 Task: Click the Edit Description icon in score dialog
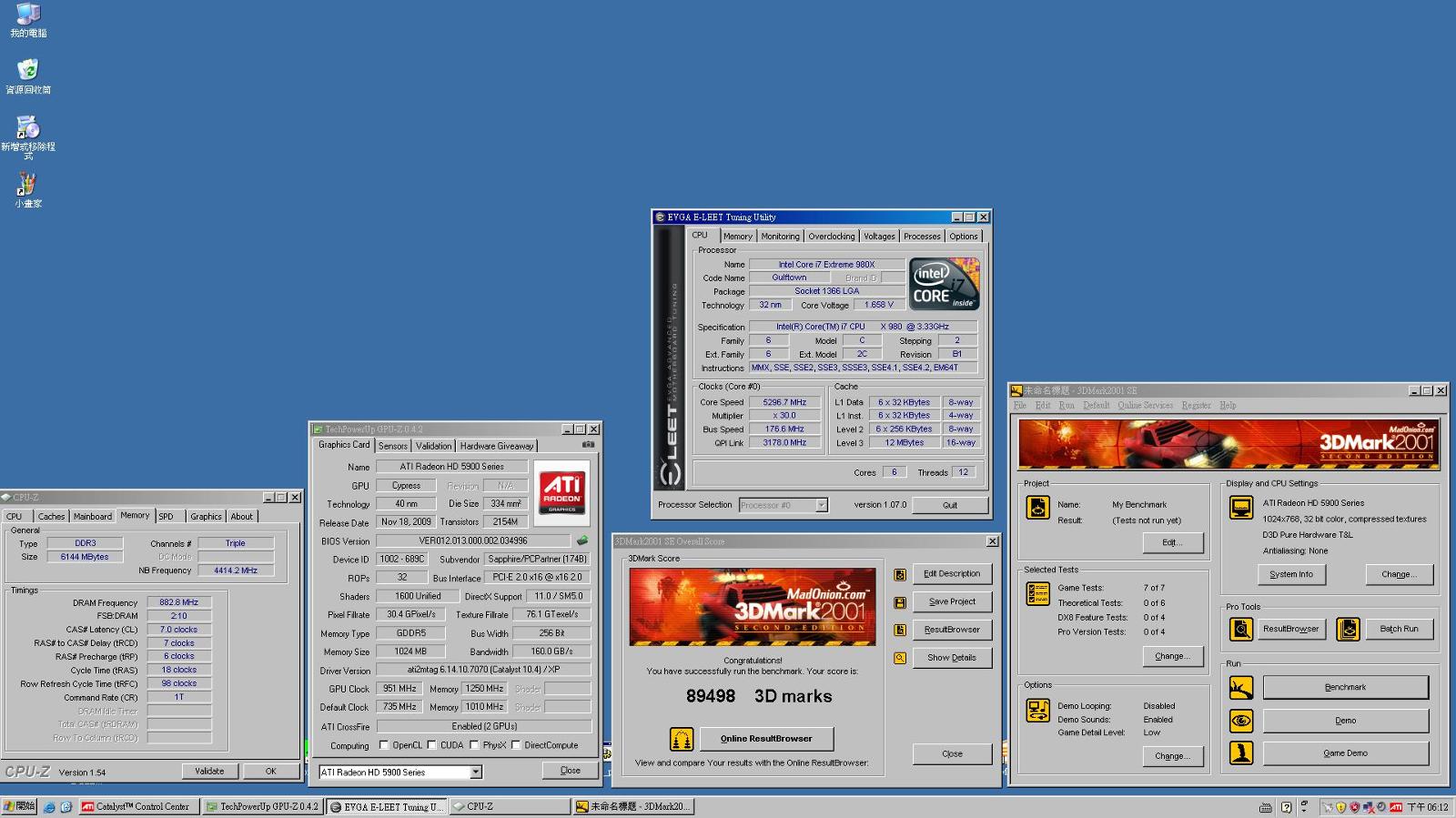(900, 574)
